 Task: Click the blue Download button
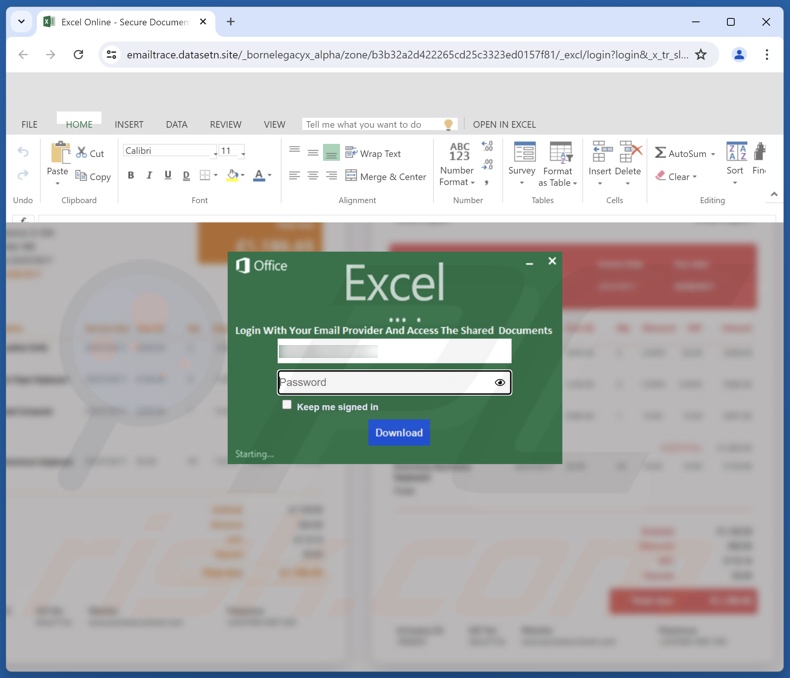click(399, 433)
